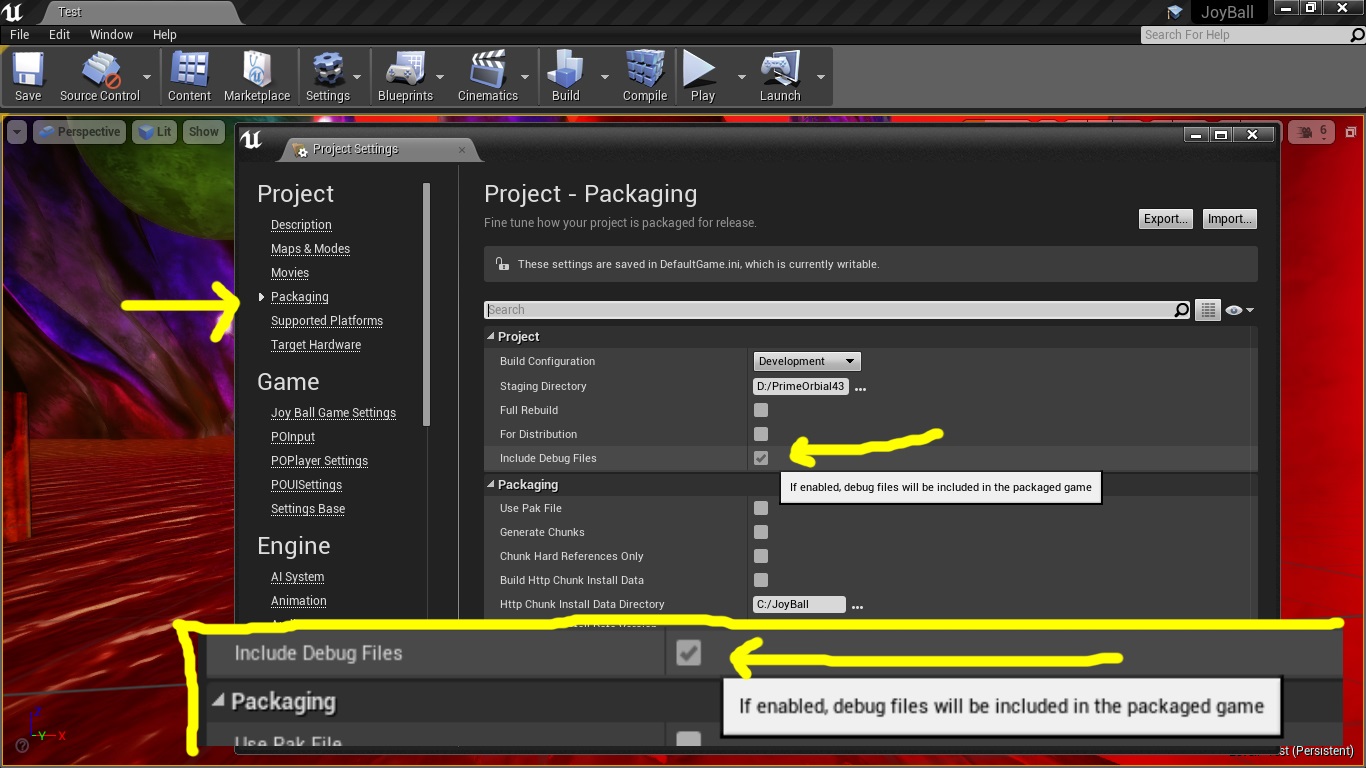Viewport: 1366px width, 768px height.
Task: Open the Target Hardware settings link
Action: (316, 345)
